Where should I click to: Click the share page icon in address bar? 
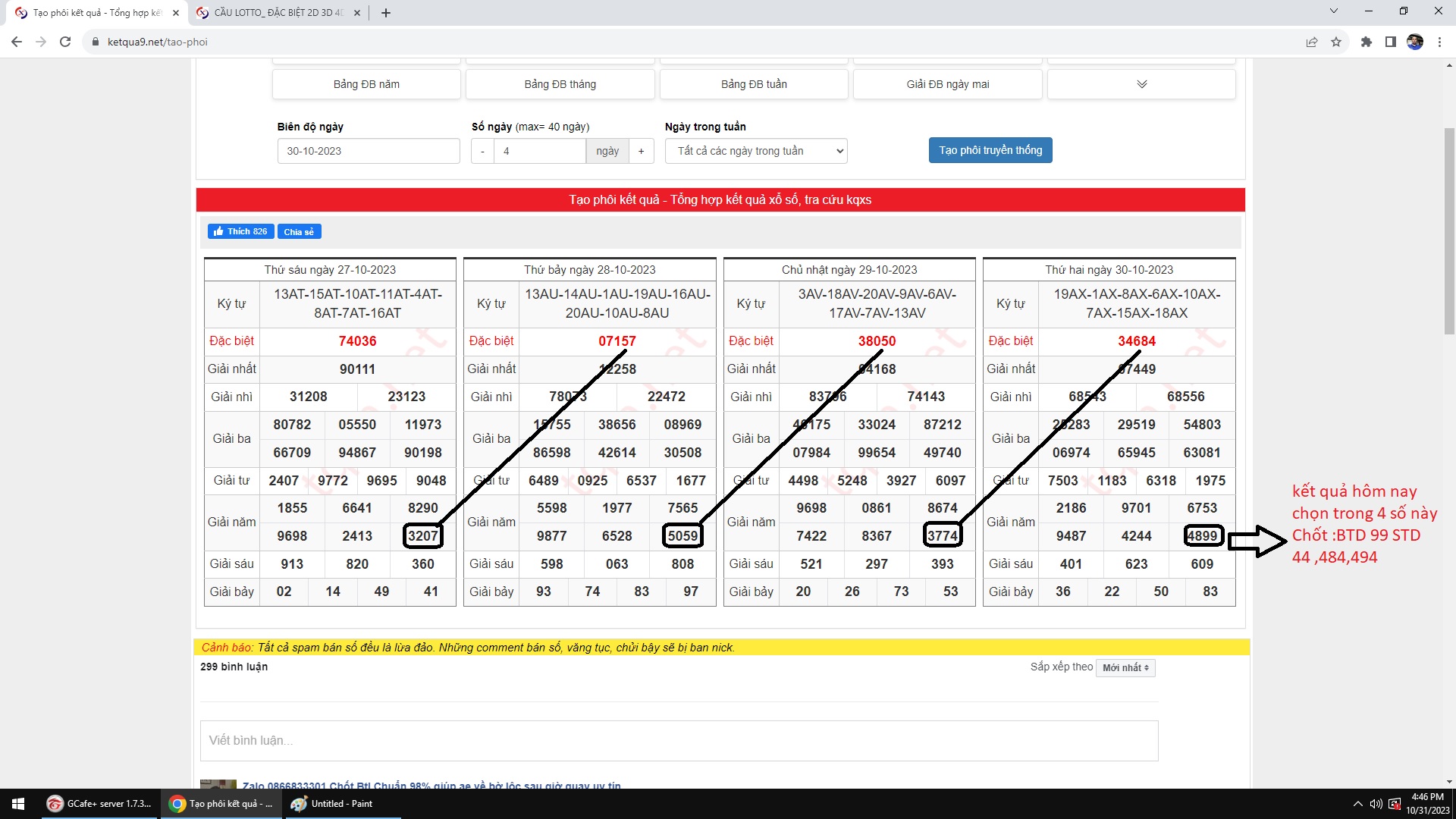pyautogui.click(x=1311, y=42)
